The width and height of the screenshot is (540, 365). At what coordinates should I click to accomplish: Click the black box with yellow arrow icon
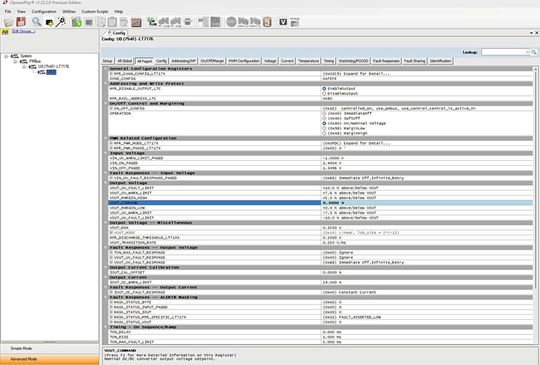click(x=49, y=23)
